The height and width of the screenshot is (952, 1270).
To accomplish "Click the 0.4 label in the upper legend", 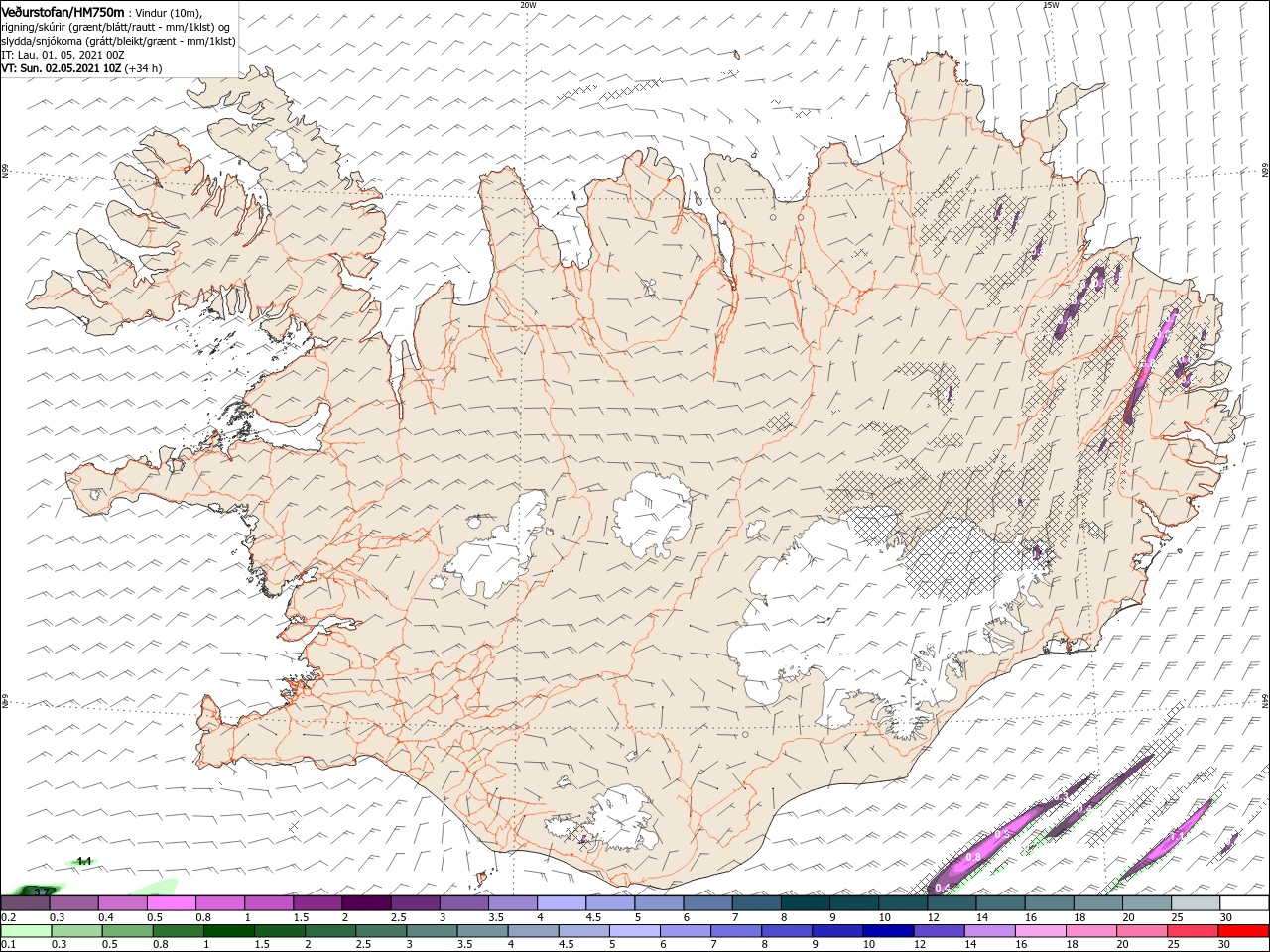I will coord(105,917).
